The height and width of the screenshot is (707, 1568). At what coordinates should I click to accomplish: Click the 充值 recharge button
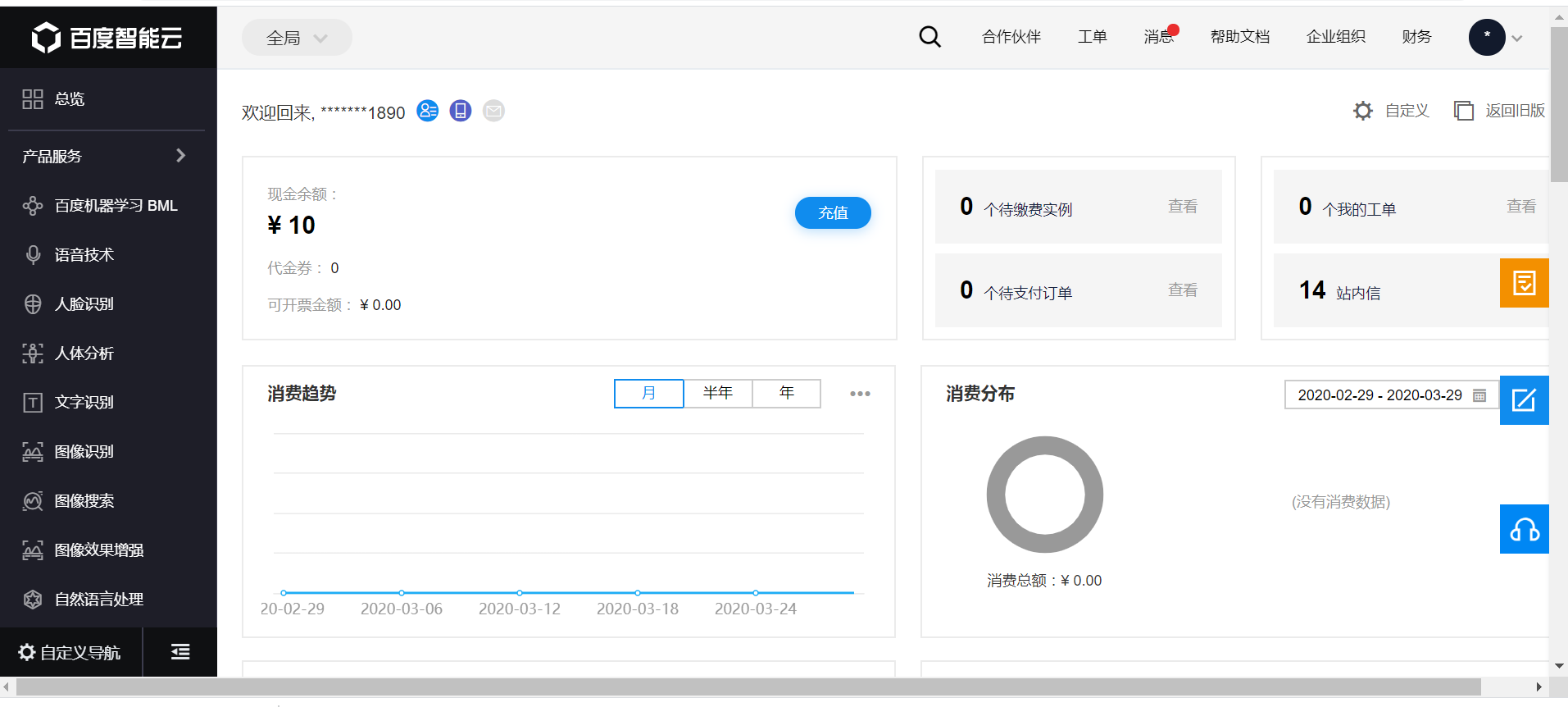833,213
